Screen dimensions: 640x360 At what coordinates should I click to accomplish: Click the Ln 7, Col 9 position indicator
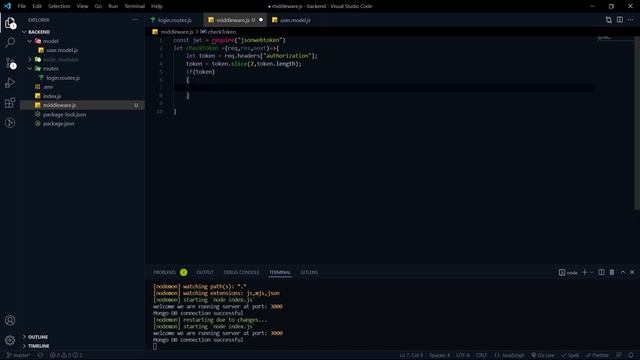tap(411, 355)
